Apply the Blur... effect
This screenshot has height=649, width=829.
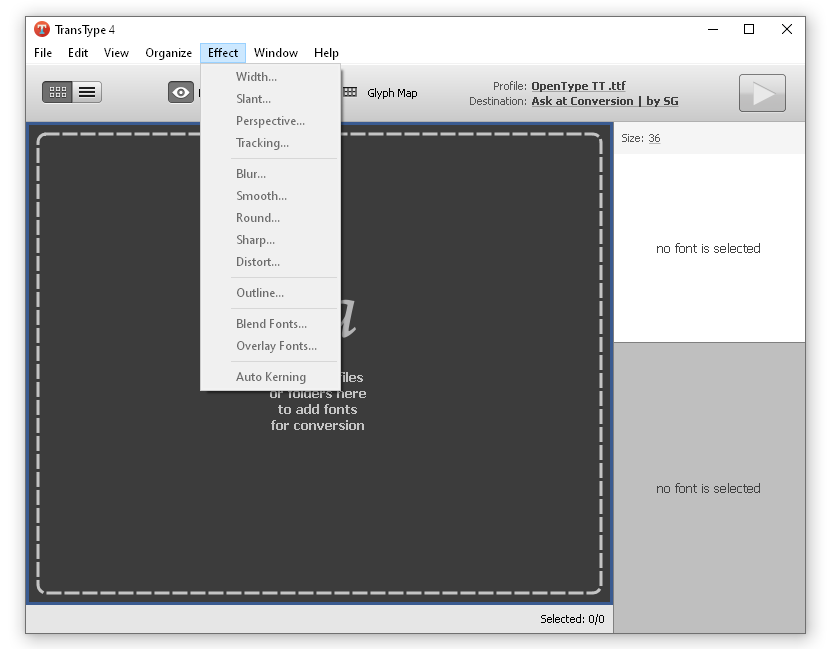pos(270,174)
